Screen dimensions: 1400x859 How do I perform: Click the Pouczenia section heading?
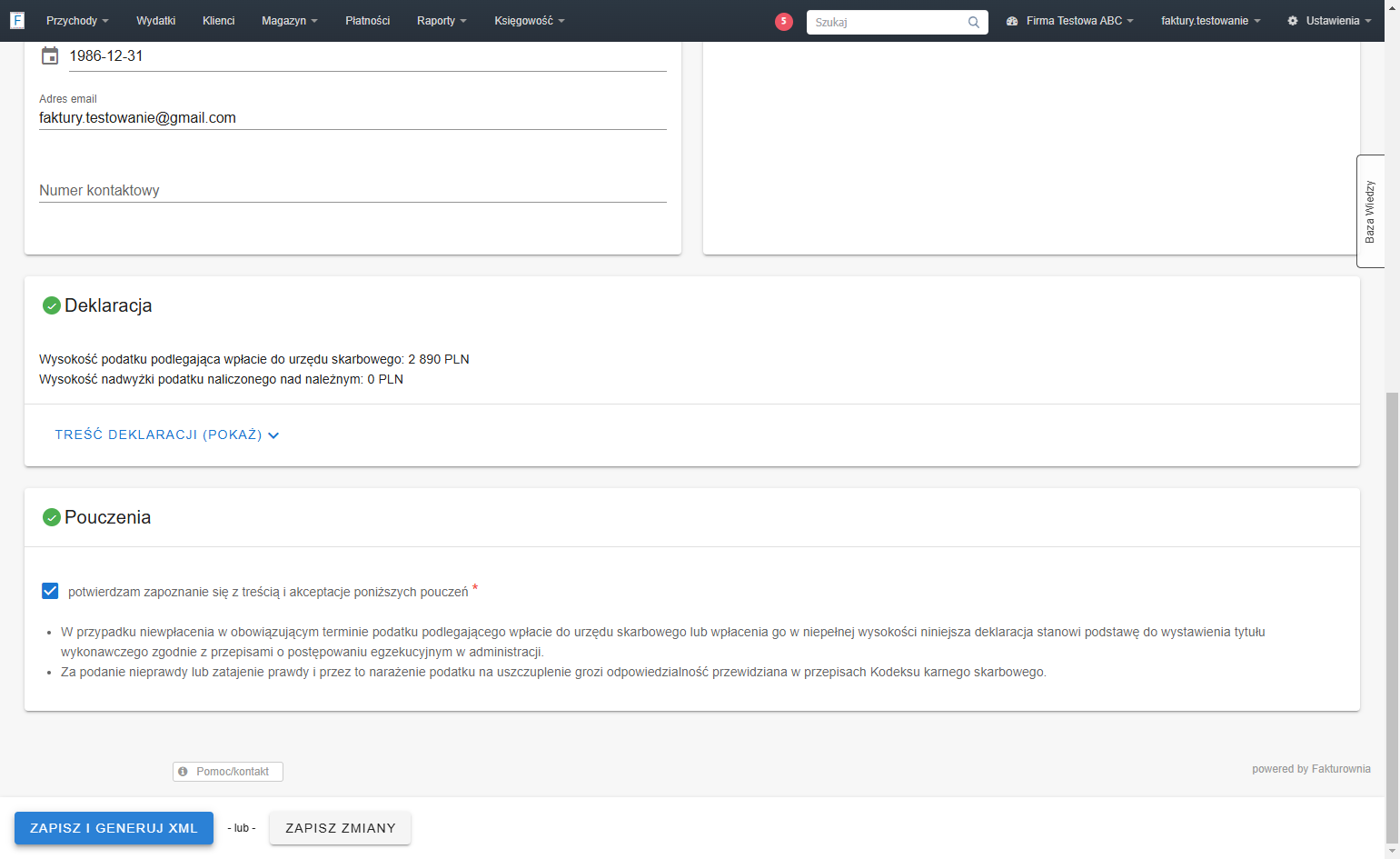click(107, 517)
